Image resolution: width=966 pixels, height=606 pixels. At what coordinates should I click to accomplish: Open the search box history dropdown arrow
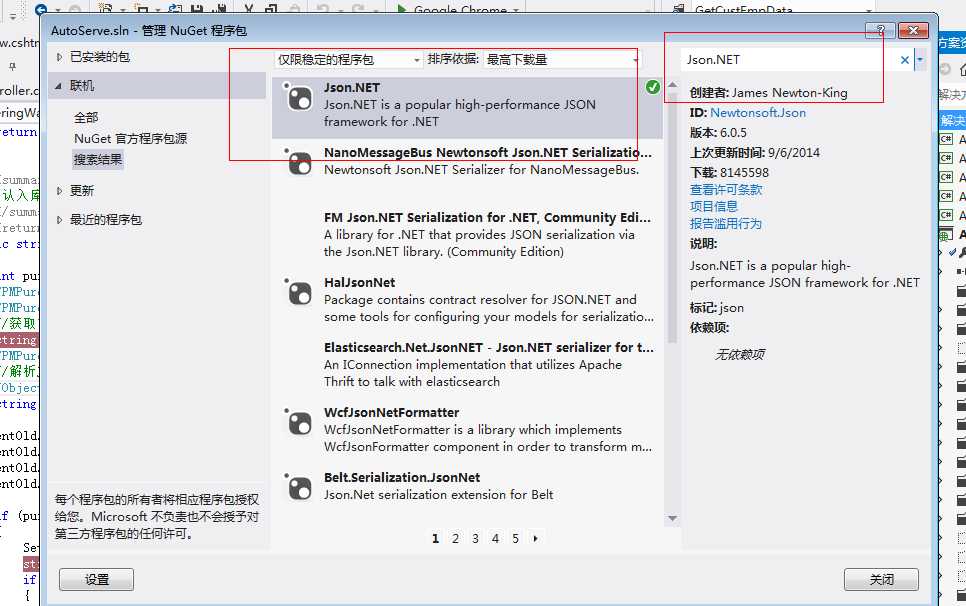(920, 60)
